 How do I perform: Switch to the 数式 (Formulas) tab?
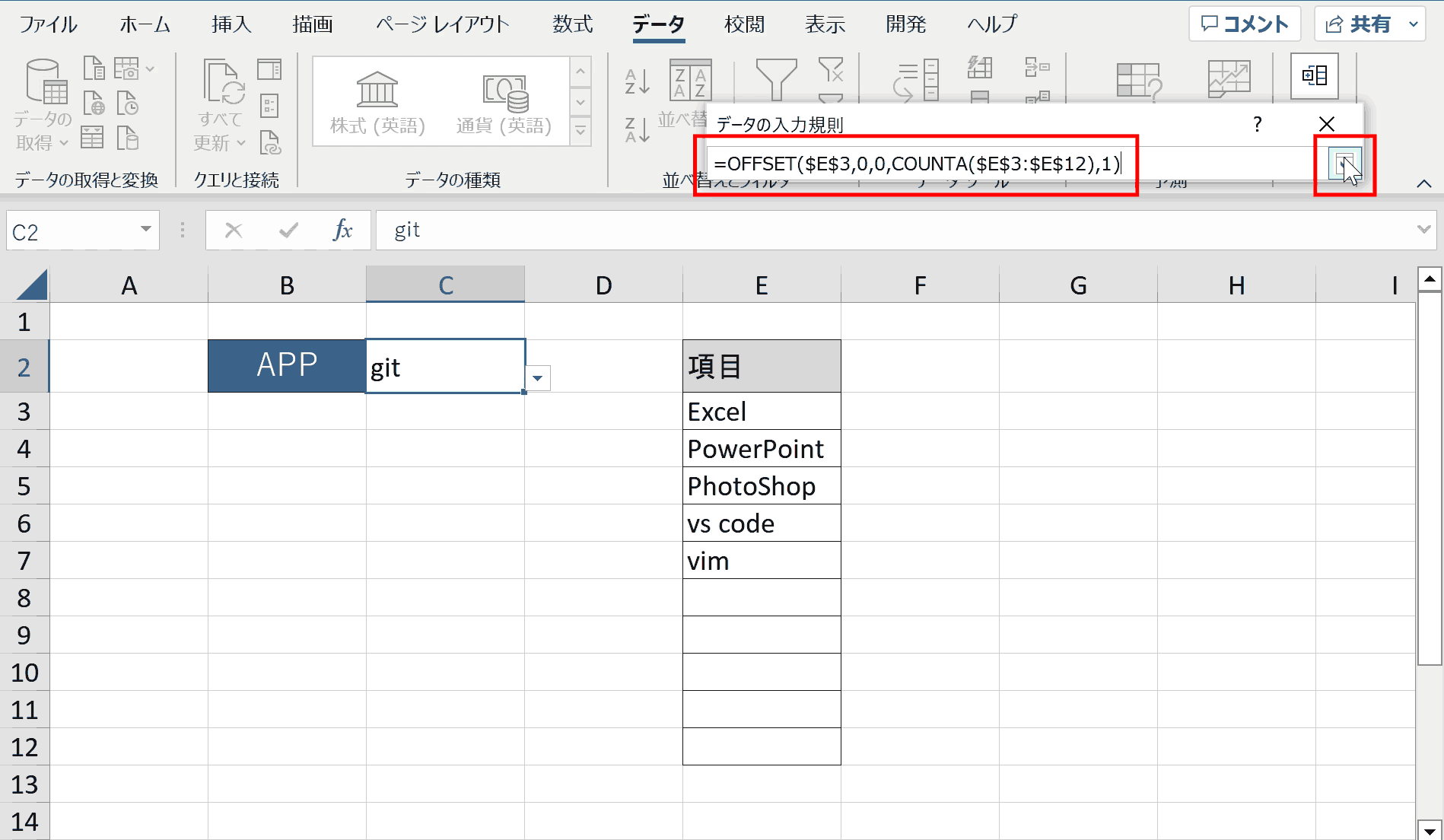pos(573,24)
